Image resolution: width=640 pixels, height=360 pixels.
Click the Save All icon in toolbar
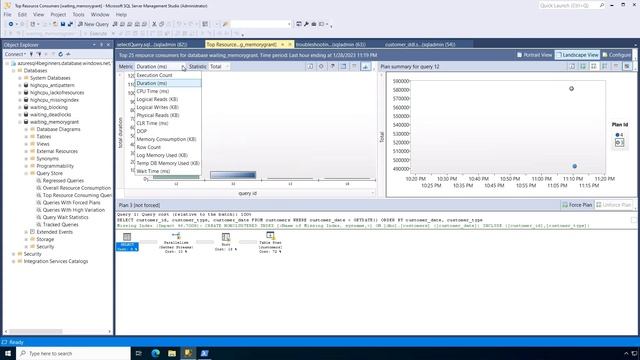pos(70,24)
